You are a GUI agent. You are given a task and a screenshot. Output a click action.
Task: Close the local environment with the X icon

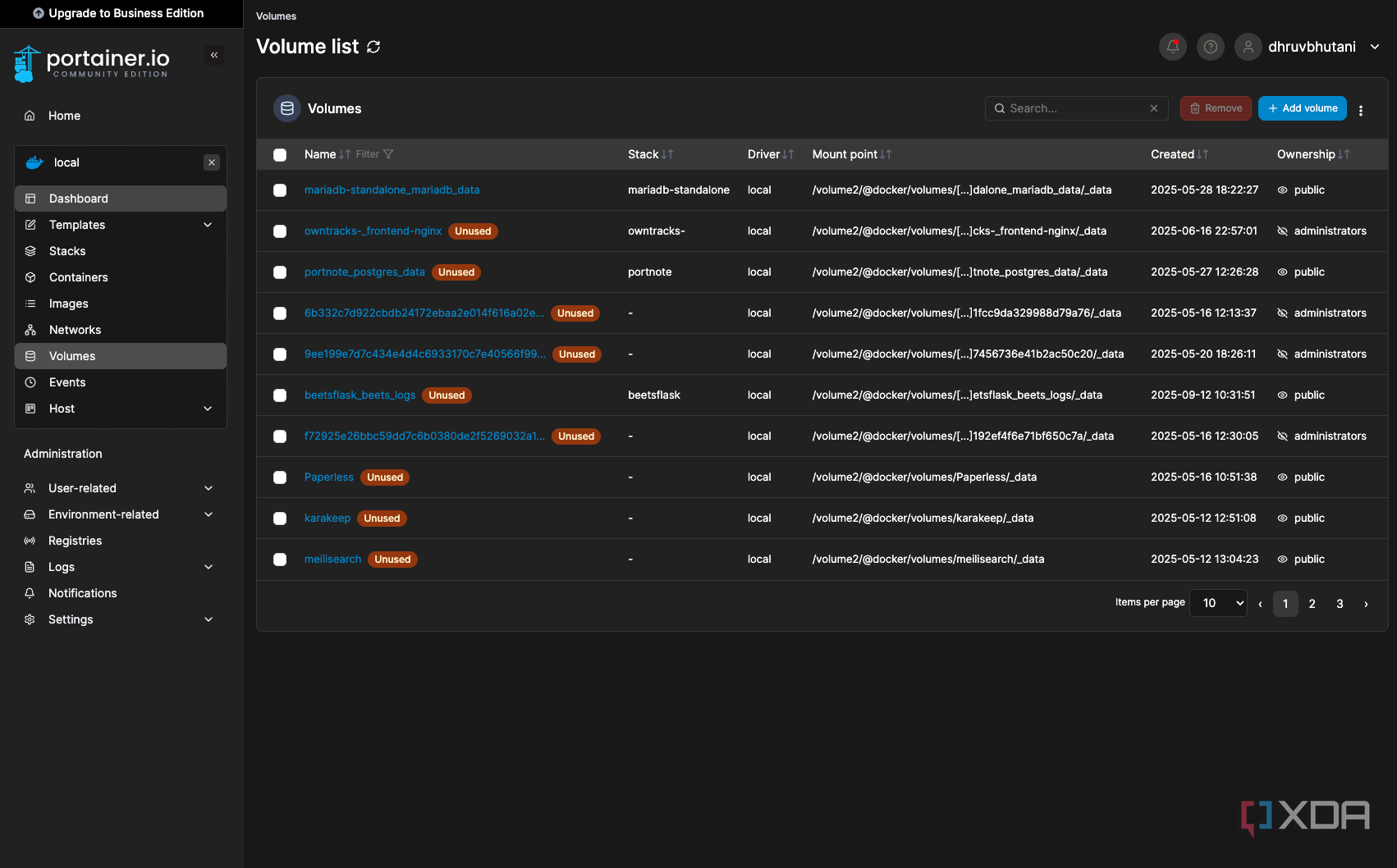click(x=212, y=162)
